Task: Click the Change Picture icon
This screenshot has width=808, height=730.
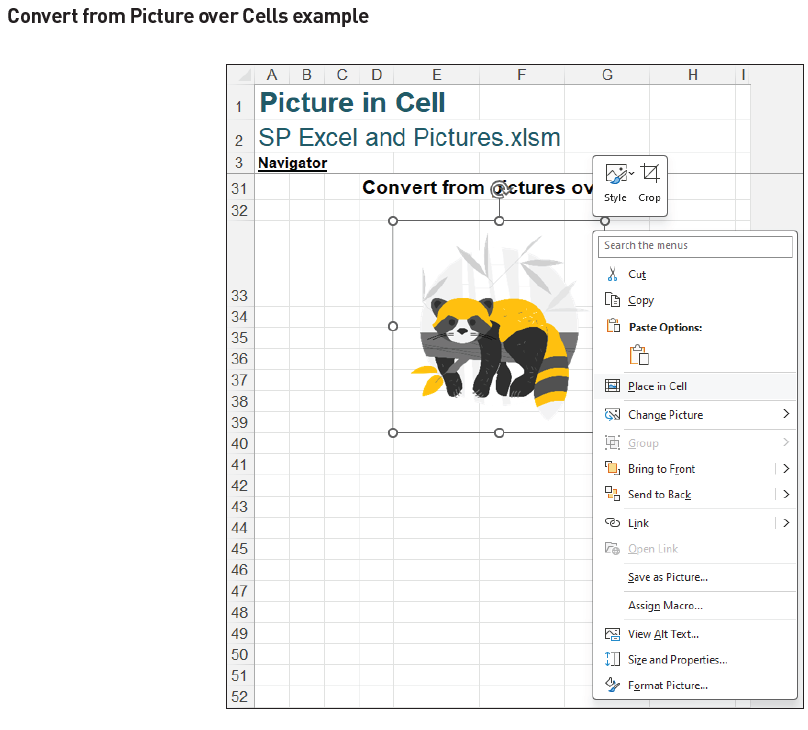Action: [612, 414]
